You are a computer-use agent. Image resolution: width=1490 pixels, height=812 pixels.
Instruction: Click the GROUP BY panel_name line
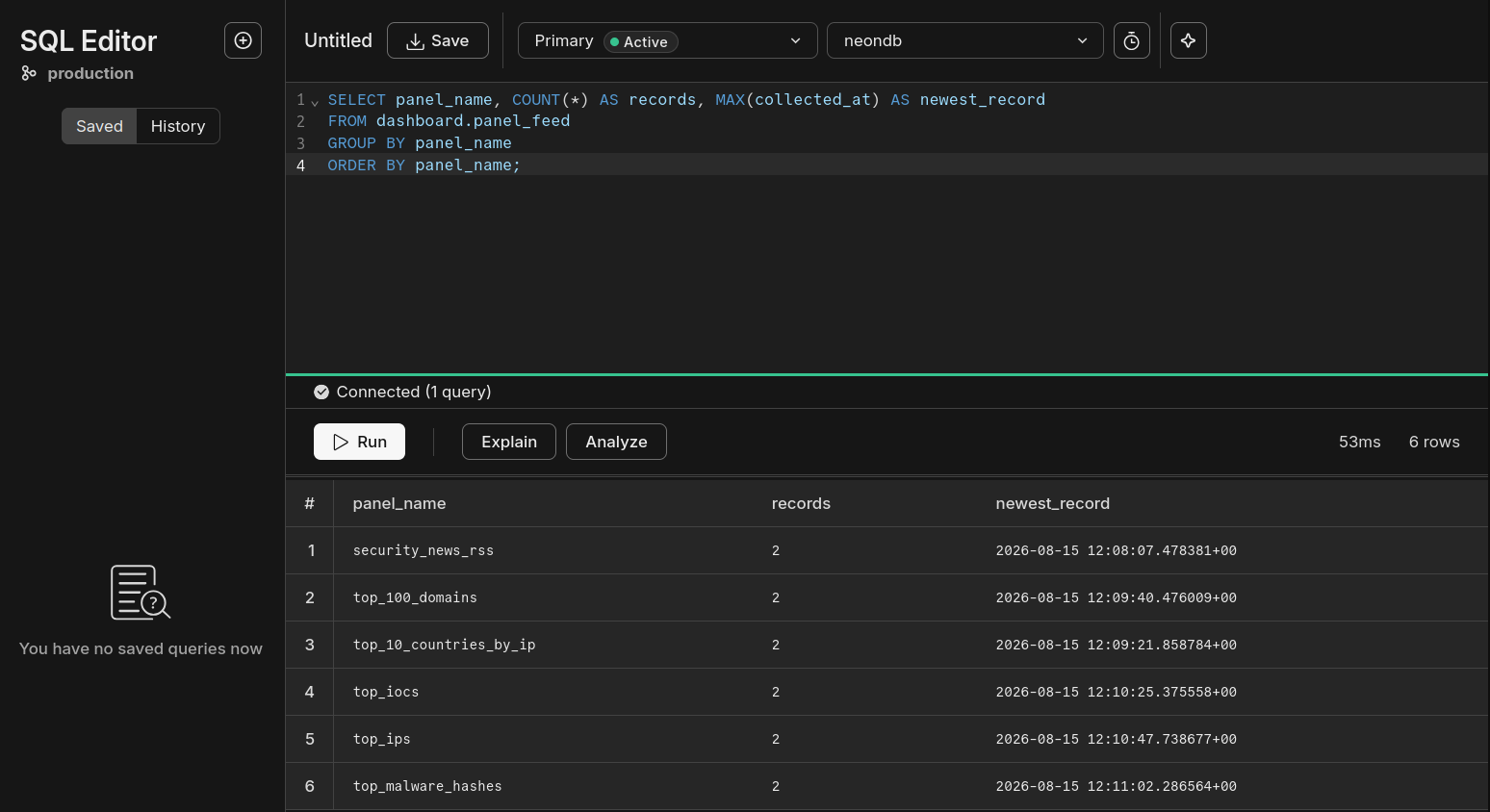[420, 143]
